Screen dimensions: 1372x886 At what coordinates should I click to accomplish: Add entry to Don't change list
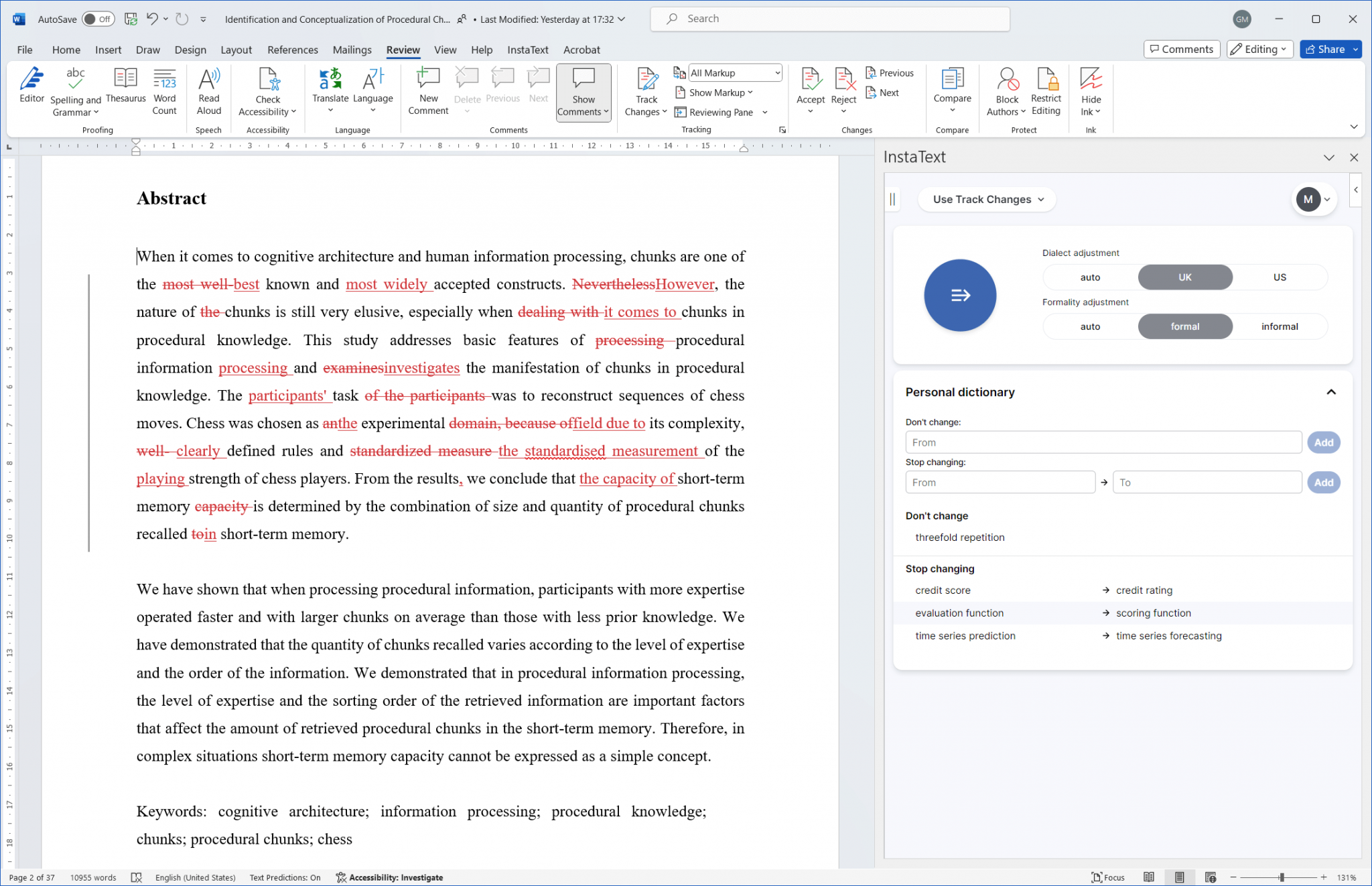(x=1323, y=442)
